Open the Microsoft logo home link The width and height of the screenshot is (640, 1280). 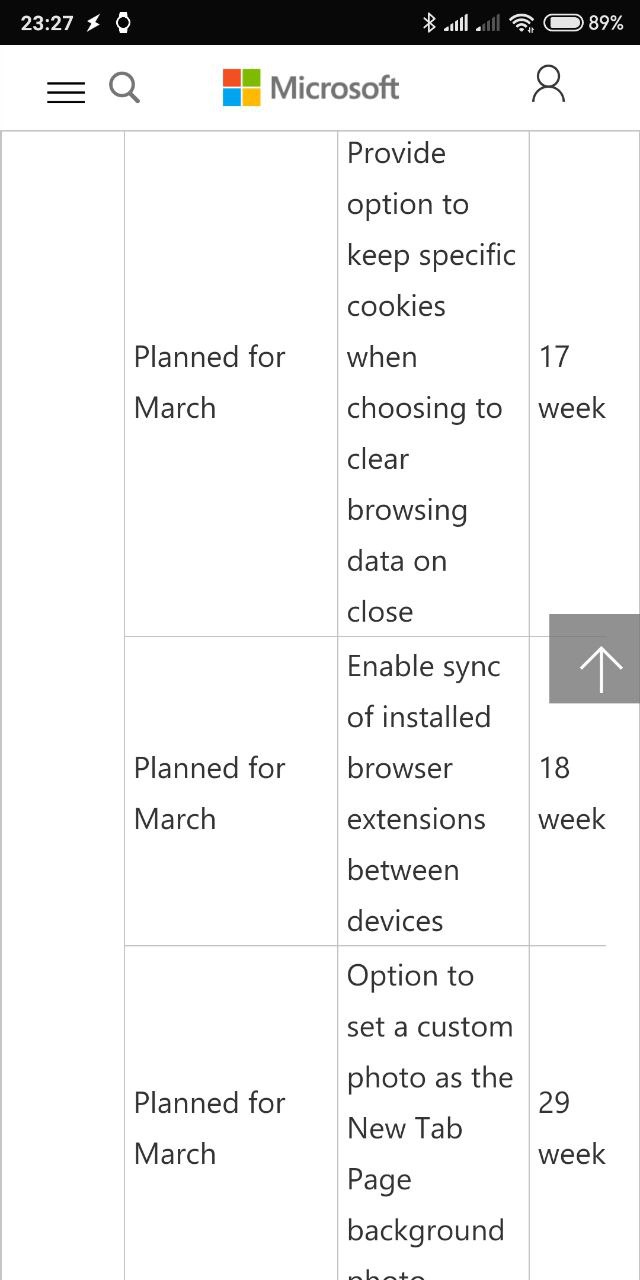pos(311,88)
